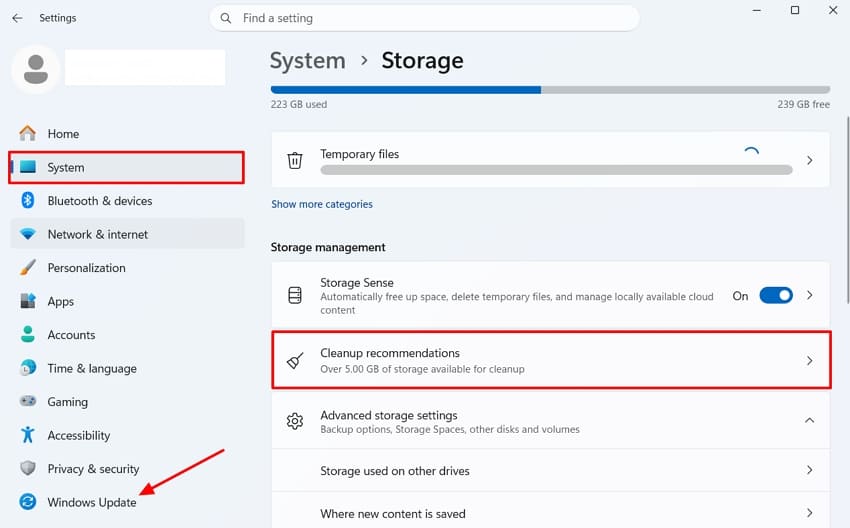This screenshot has height=528, width=850.
Task: Click the Windows Update sync icon
Action: [x=27, y=502]
